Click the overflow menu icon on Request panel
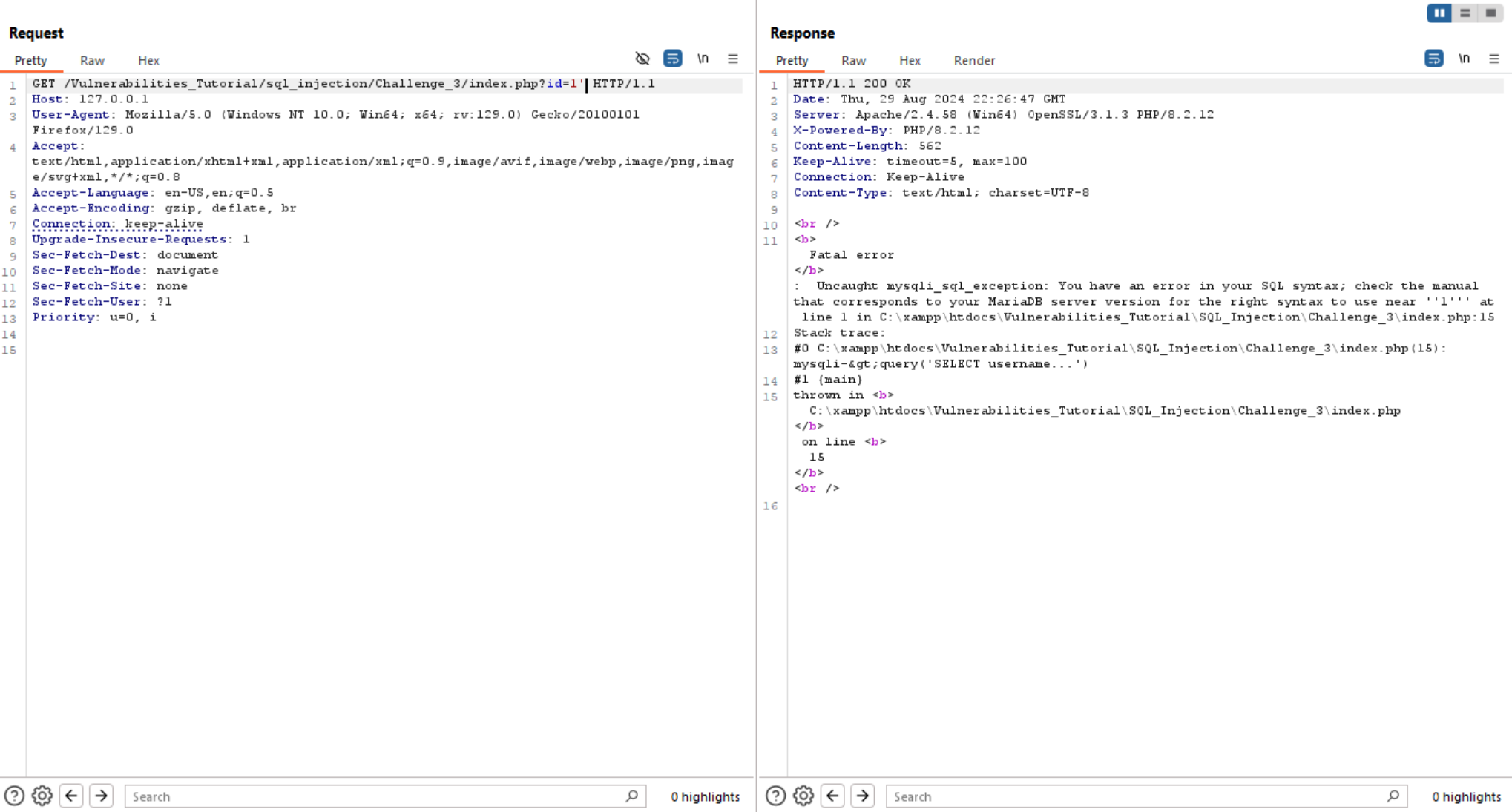This screenshot has height=812, width=1512. point(733,59)
